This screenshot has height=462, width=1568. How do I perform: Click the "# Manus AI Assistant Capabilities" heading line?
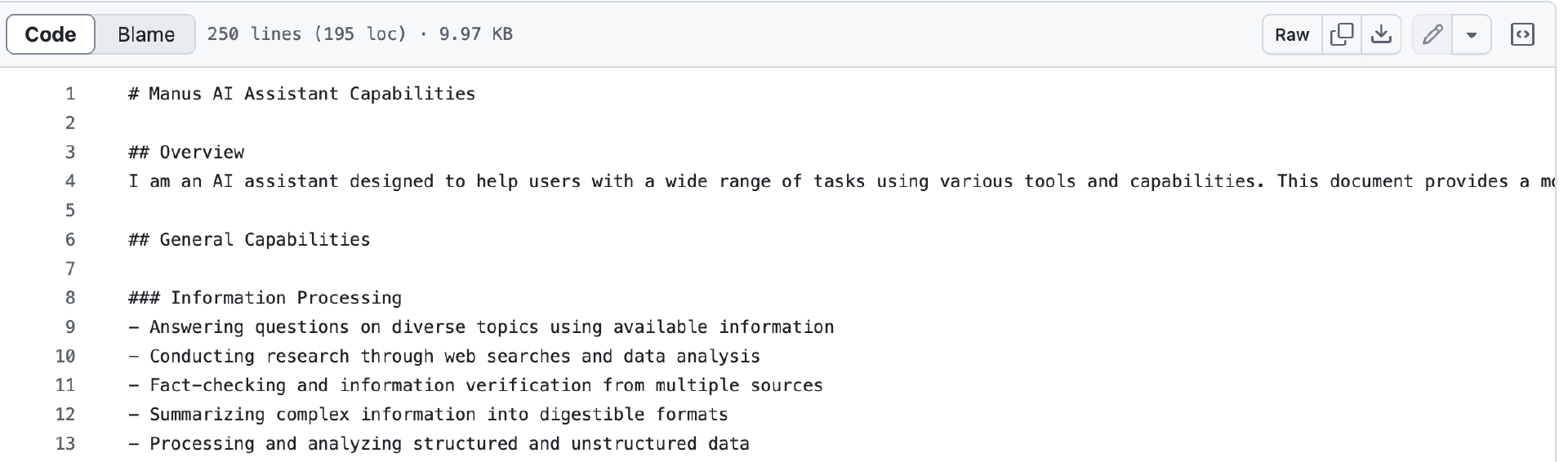302,94
